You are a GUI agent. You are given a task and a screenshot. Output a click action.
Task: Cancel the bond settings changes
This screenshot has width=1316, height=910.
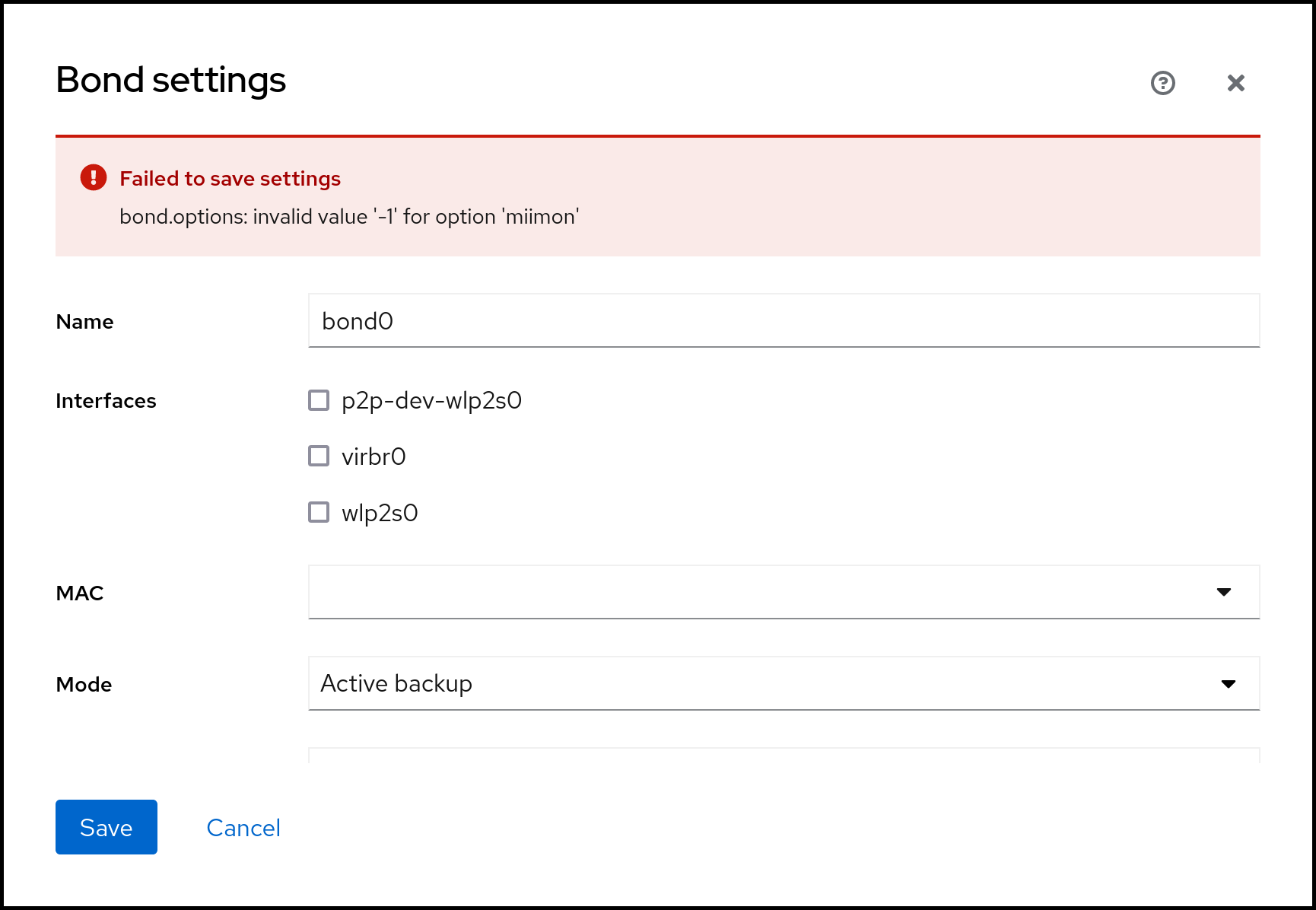tap(243, 828)
